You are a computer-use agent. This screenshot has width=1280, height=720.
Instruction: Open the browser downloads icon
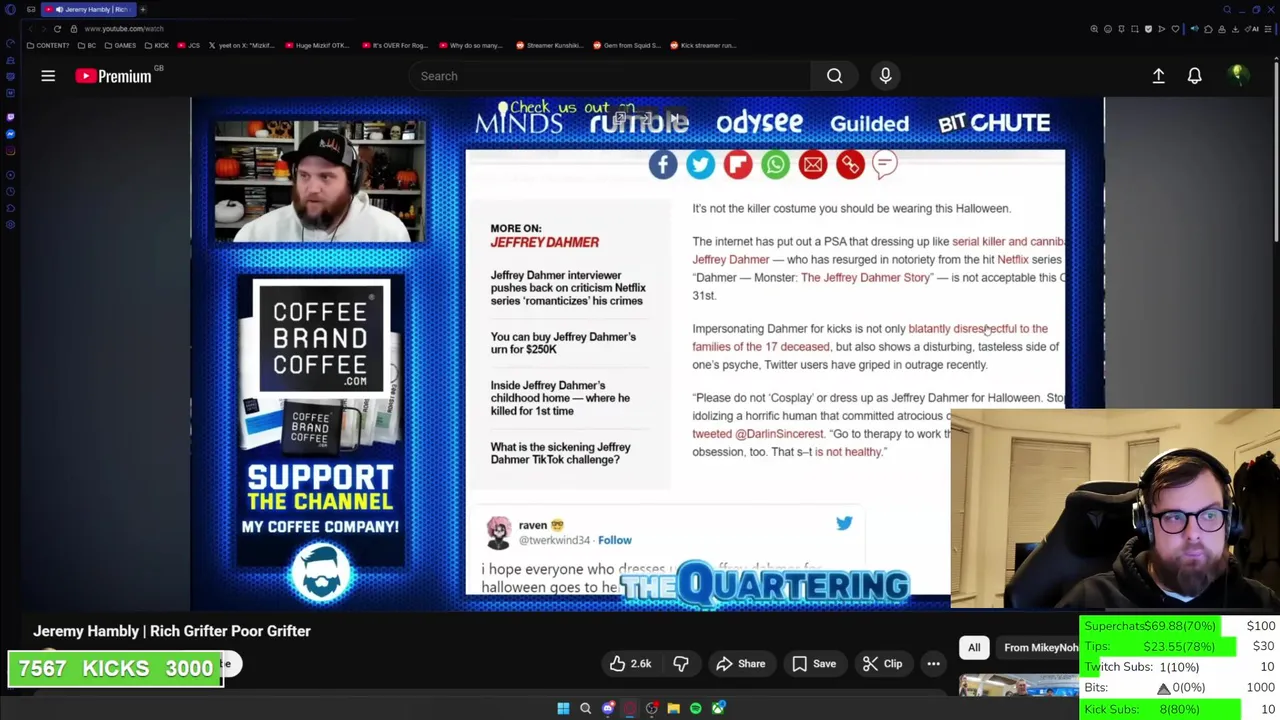tap(1235, 29)
